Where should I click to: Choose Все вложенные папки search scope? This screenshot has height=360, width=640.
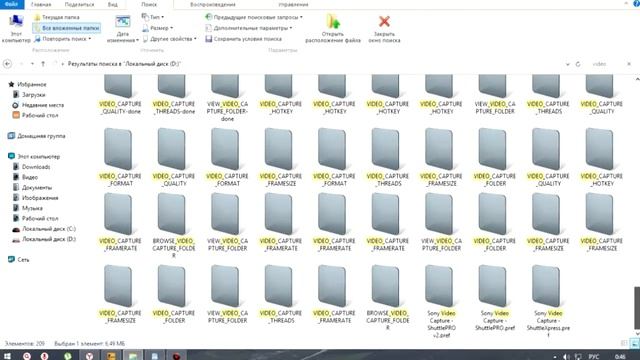tap(67, 28)
